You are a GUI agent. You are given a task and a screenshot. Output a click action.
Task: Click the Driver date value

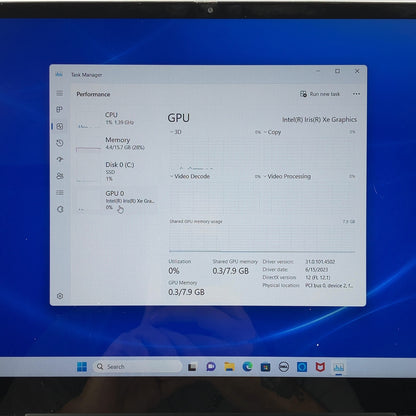[x=316, y=270]
